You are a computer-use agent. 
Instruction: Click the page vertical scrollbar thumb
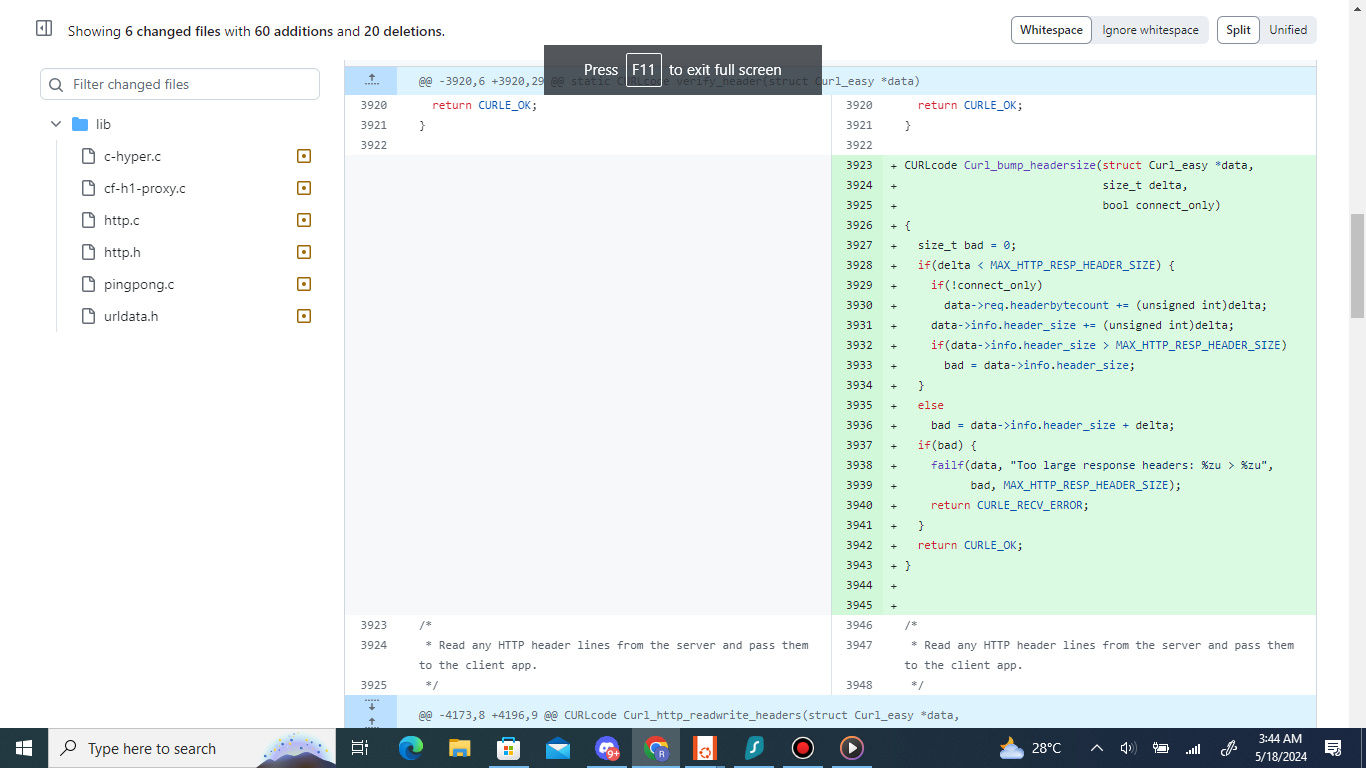tap(1357, 265)
